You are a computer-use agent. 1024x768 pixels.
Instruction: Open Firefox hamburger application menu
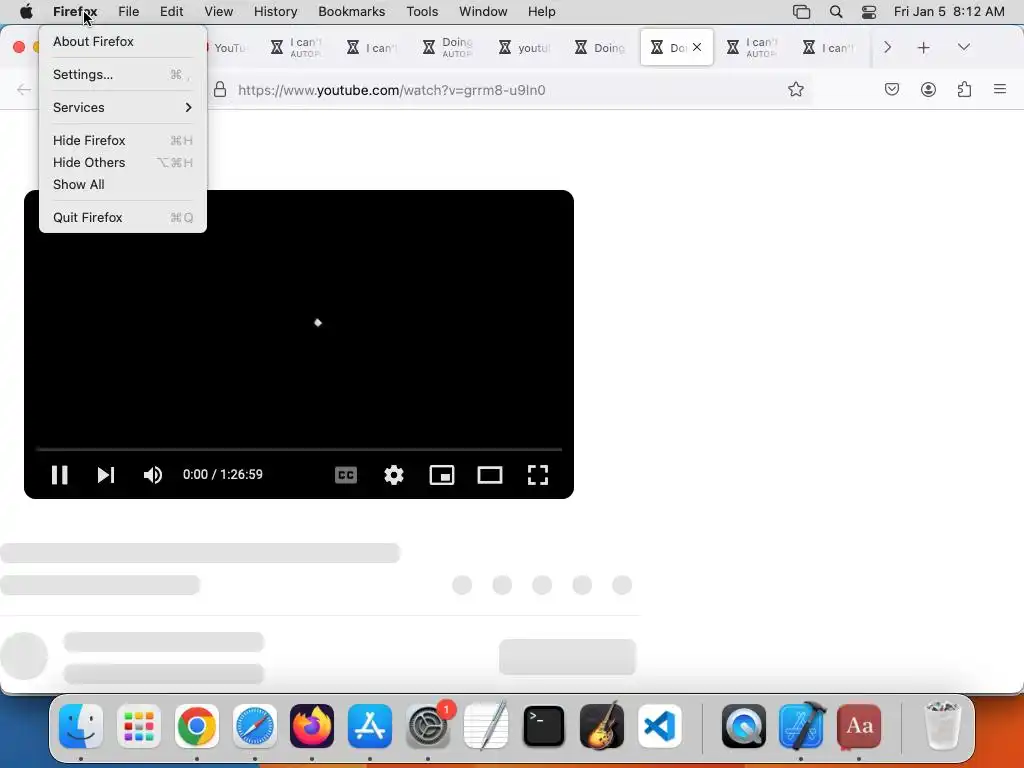point(1000,89)
